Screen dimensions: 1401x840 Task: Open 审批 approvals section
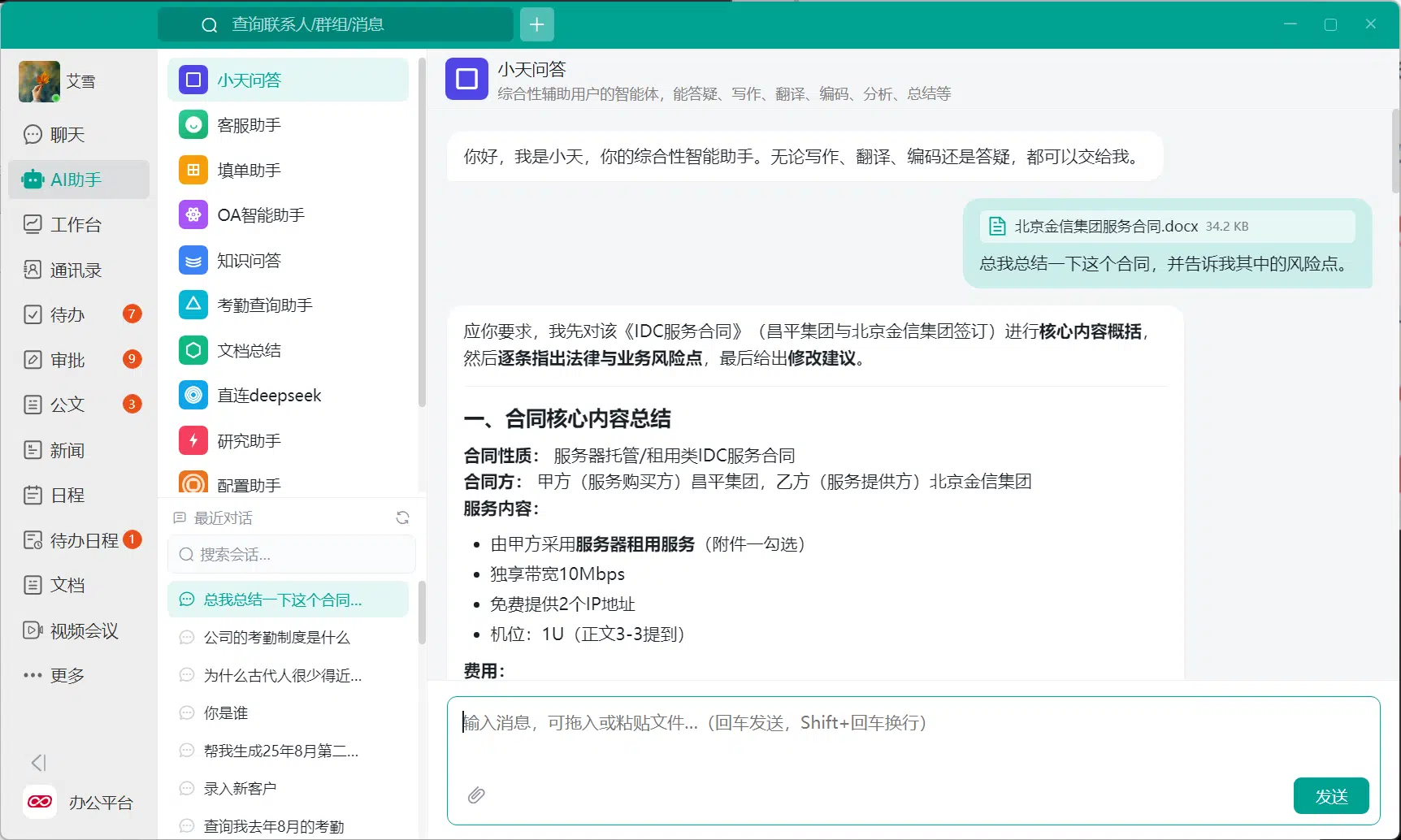[79, 359]
